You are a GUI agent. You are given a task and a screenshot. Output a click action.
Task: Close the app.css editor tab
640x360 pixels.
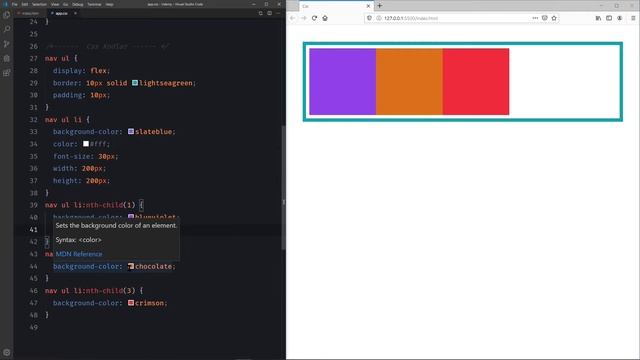[75, 13]
